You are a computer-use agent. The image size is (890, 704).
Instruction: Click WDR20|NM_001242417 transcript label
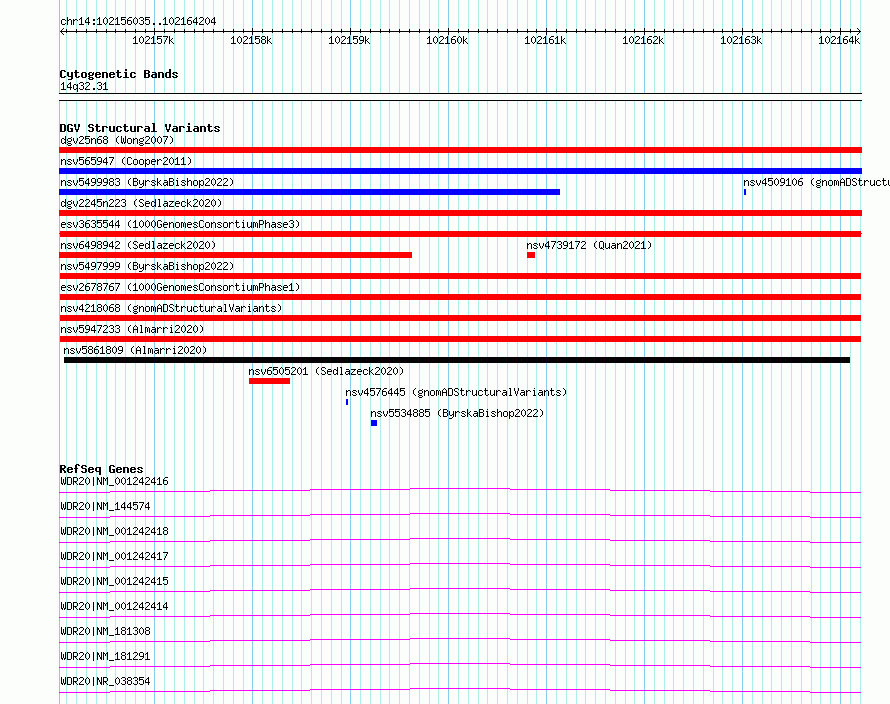tap(114, 556)
